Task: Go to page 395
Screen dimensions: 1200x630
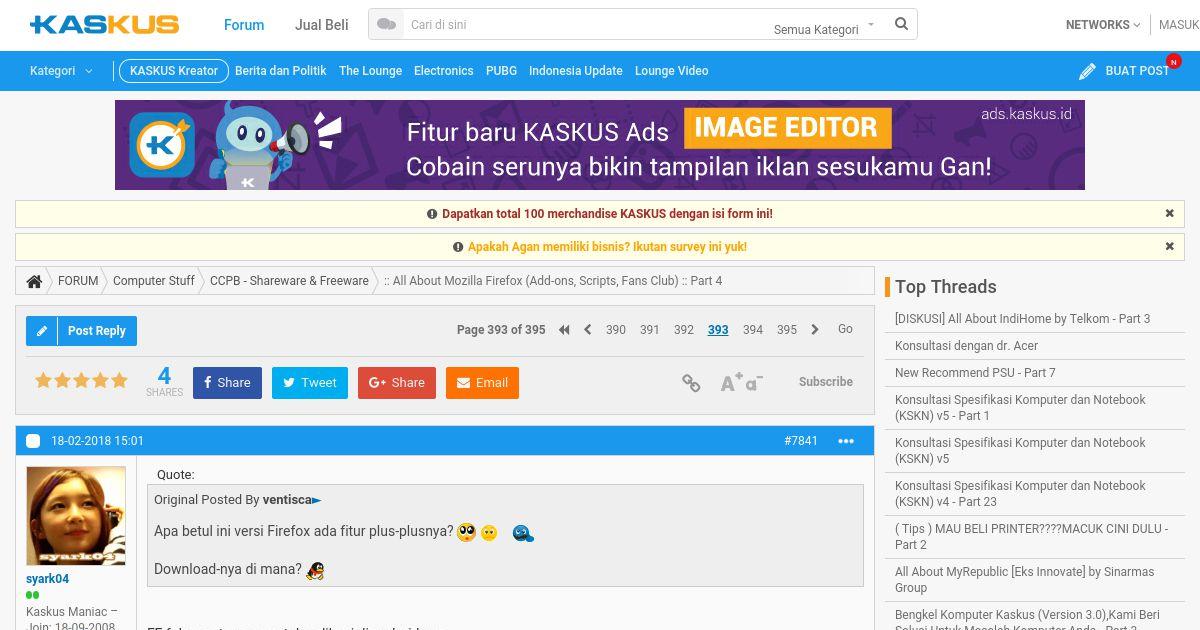Action: [x=787, y=330]
